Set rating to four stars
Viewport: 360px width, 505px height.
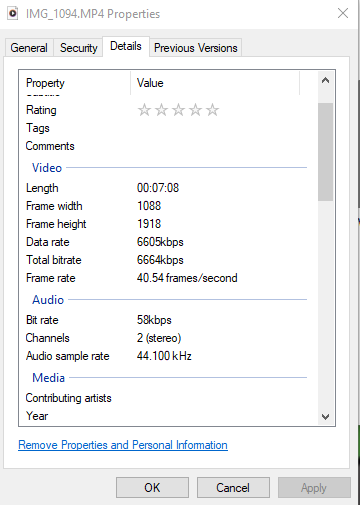(195, 110)
